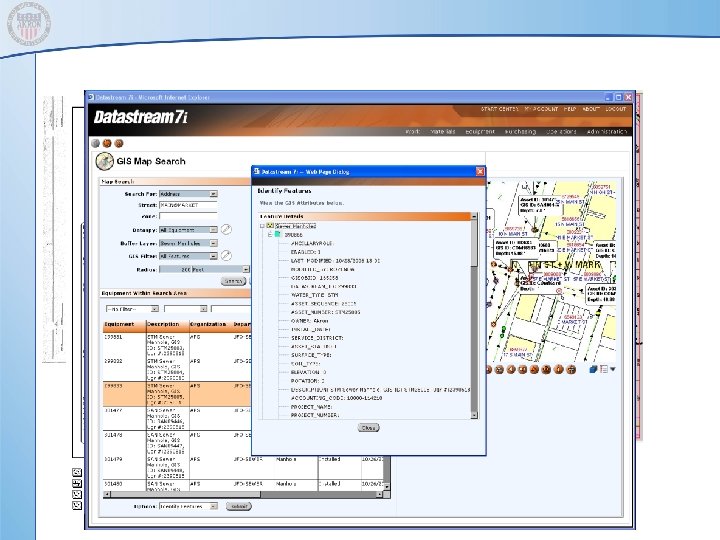
Task: Click the dialog scrollbar up arrow
Action: click(474, 216)
